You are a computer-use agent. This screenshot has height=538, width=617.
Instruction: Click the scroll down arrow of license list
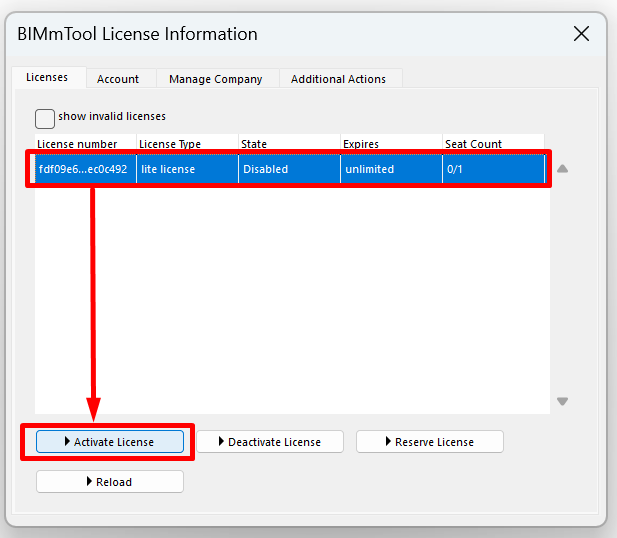tap(562, 401)
